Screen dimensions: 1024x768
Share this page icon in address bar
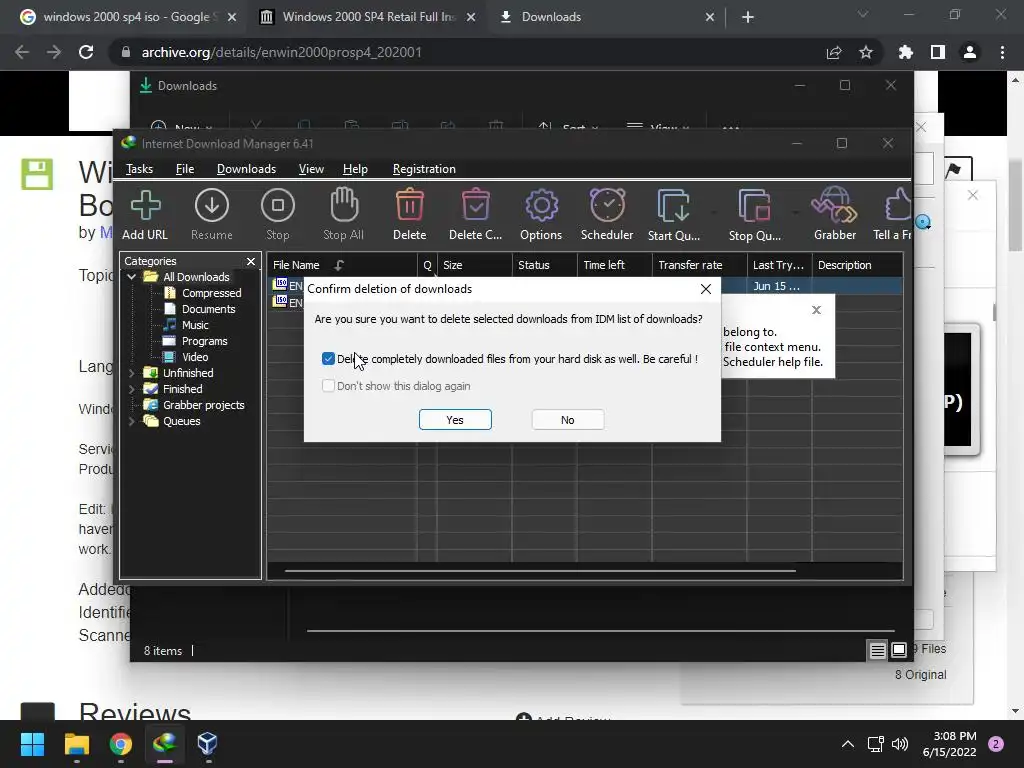pyautogui.click(x=834, y=52)
